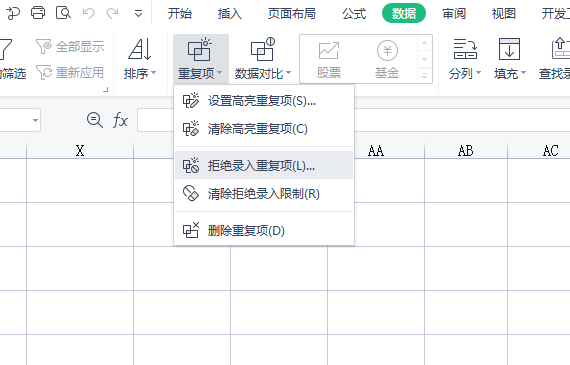Viewport: 570px width, 365px height.
Task: Choose 设置高亮重复项(S) menu entry
Action: [264, 101]
